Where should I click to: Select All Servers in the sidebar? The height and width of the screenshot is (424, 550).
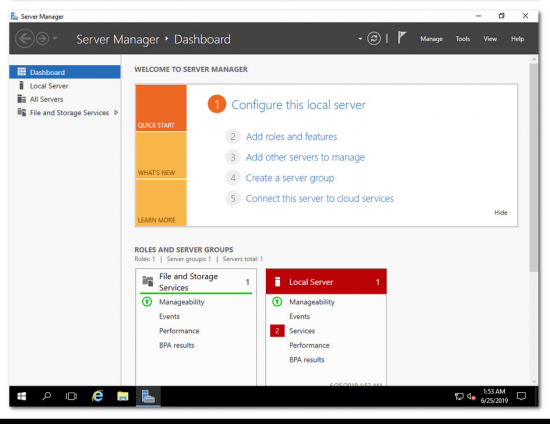point(65,99)
